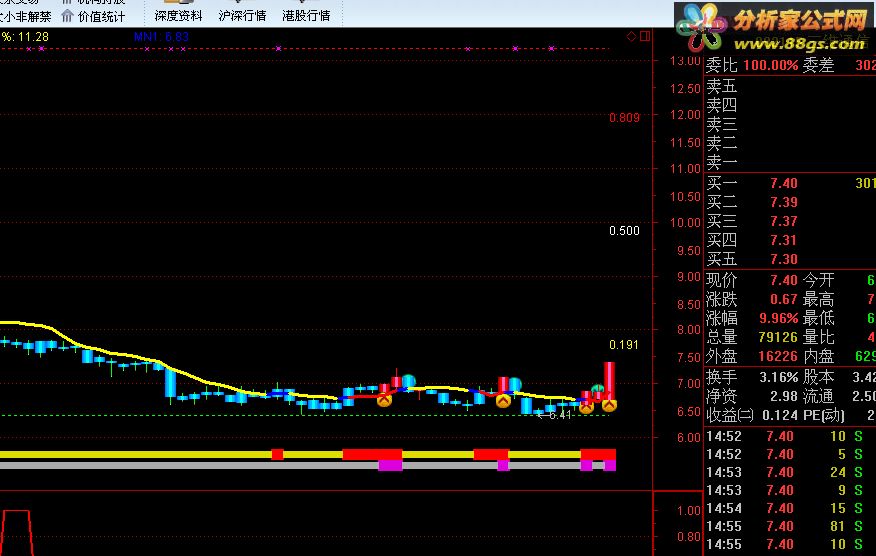
Task: Select the 卖三 order row
Action: (x=790, y=124)
